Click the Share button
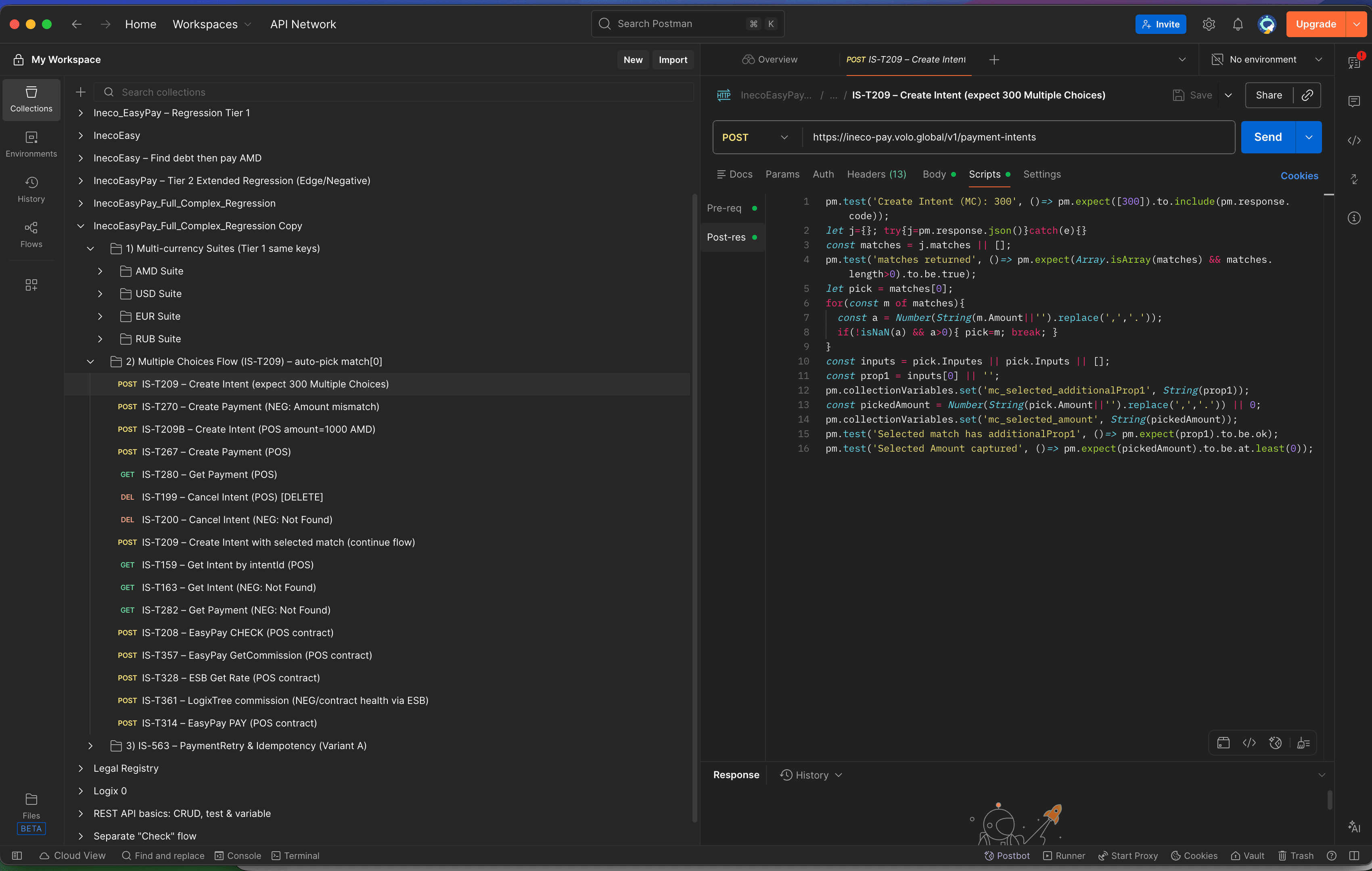Image resolution: width=1372 pixels, height=871 pixels. (x=1269, y=95)
